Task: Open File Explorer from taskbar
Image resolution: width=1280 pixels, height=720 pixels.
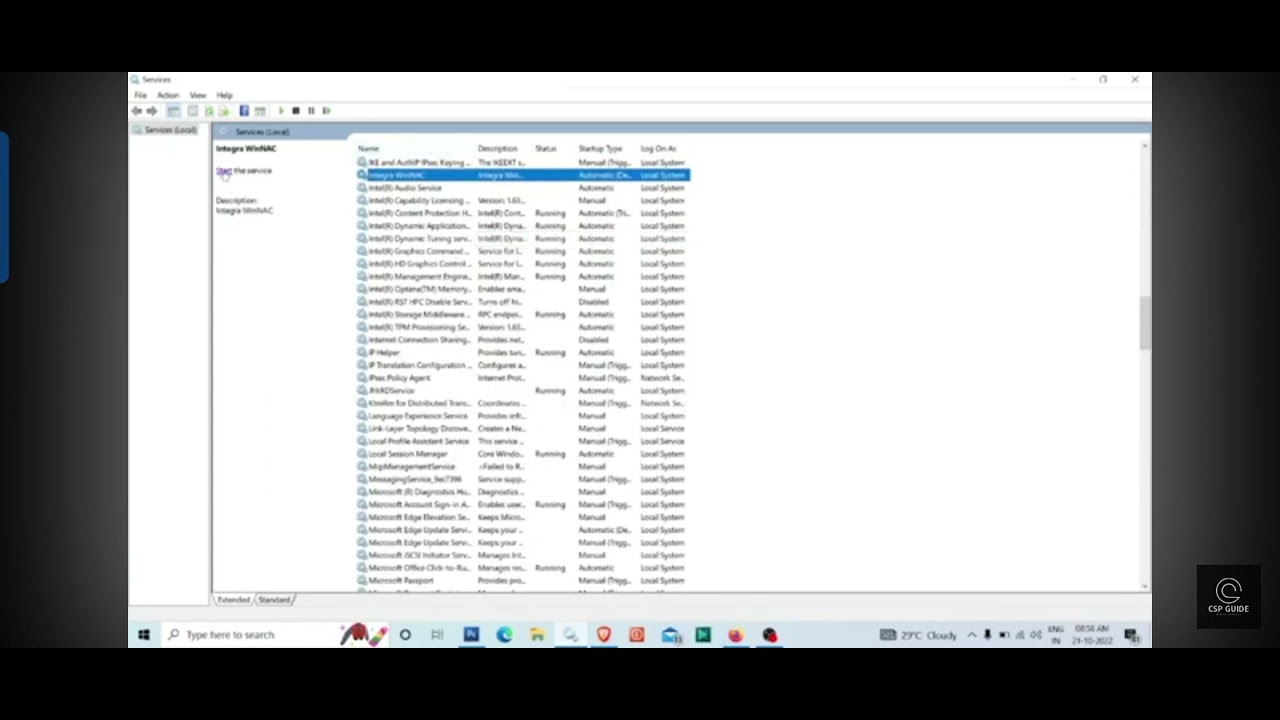Action: (537, 635)
